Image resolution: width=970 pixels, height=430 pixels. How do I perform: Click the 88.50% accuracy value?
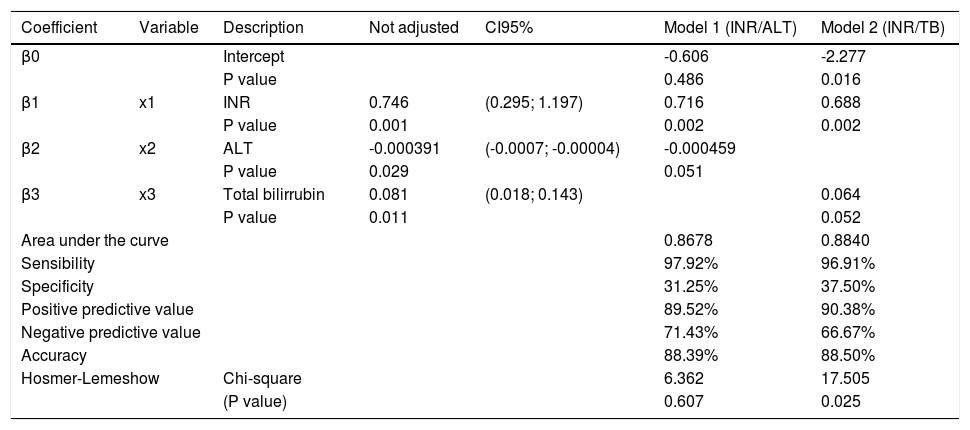click(x=846, y=354)
